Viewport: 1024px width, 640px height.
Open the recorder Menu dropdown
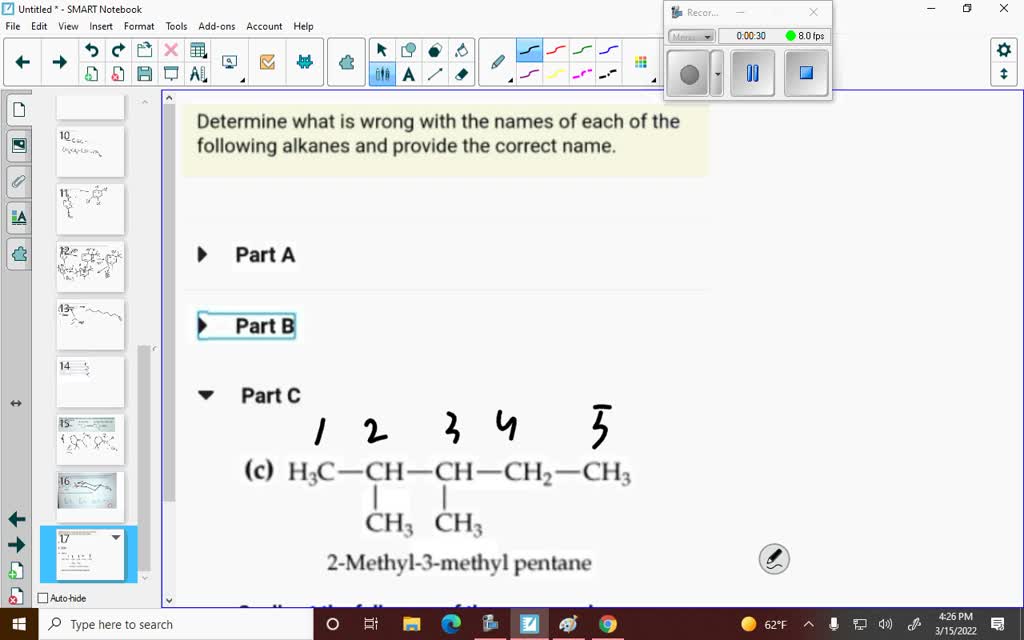[x=690, y=35]
